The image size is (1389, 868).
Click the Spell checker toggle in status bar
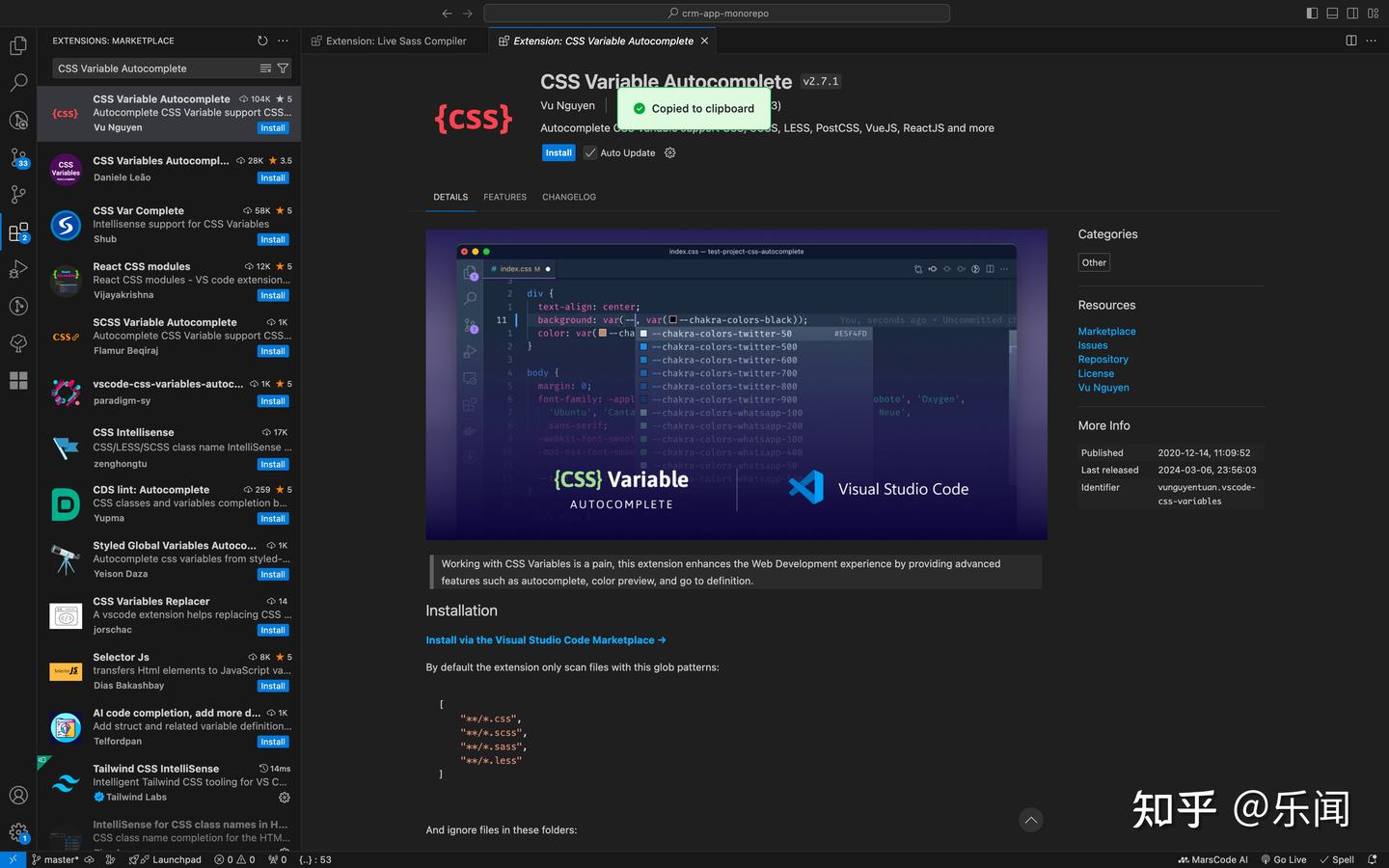coord(1338,859)
